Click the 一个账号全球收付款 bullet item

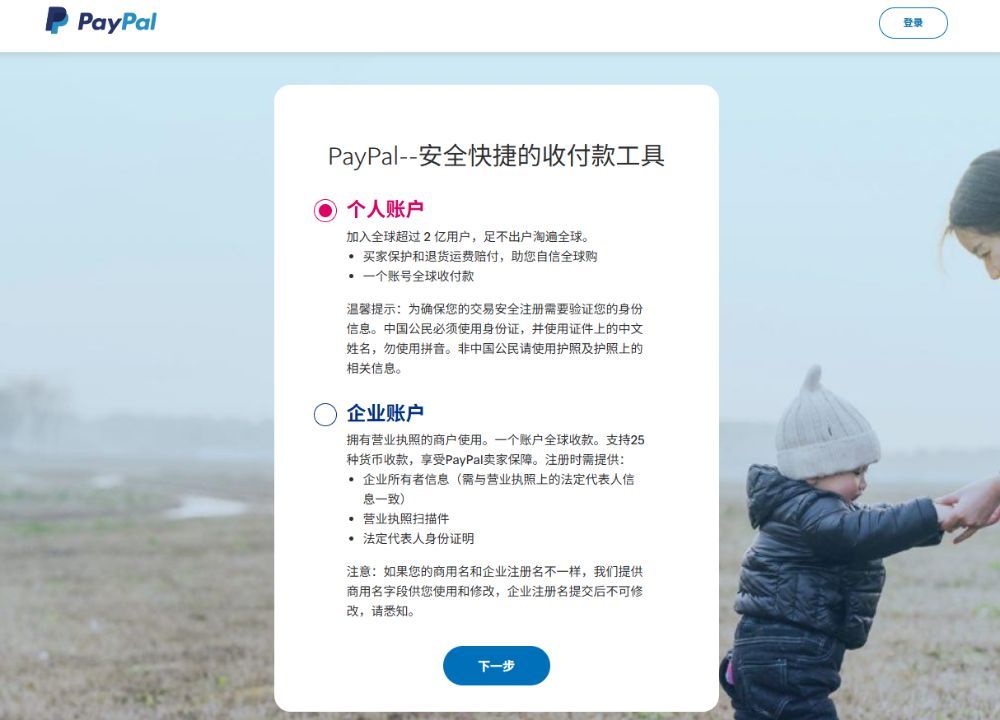pos(418,276)
